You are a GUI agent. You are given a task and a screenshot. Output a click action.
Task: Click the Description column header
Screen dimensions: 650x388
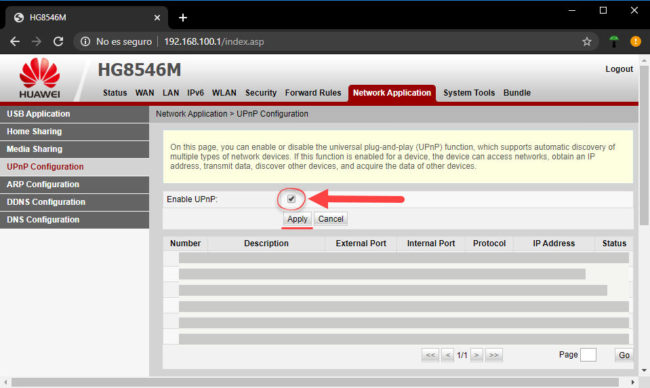coord(266,243)
